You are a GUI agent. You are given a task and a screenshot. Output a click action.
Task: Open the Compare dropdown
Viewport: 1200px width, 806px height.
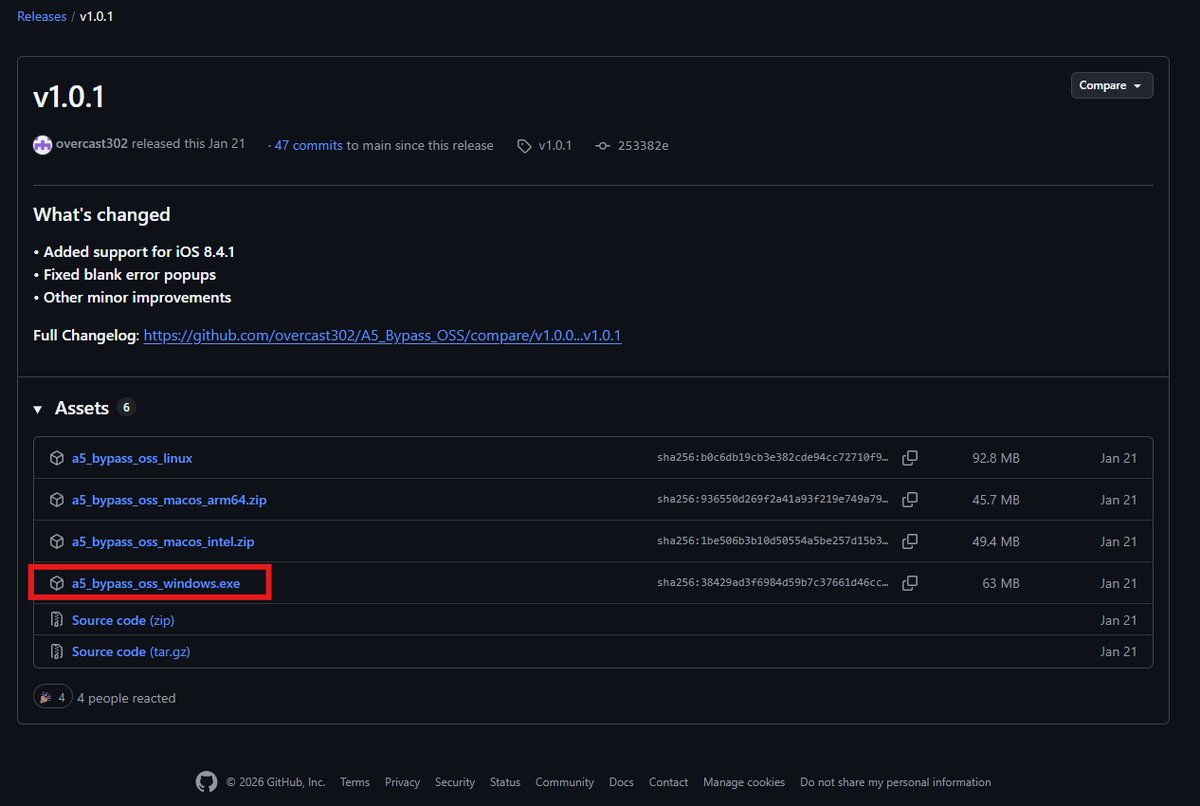tap(1111, 85)
